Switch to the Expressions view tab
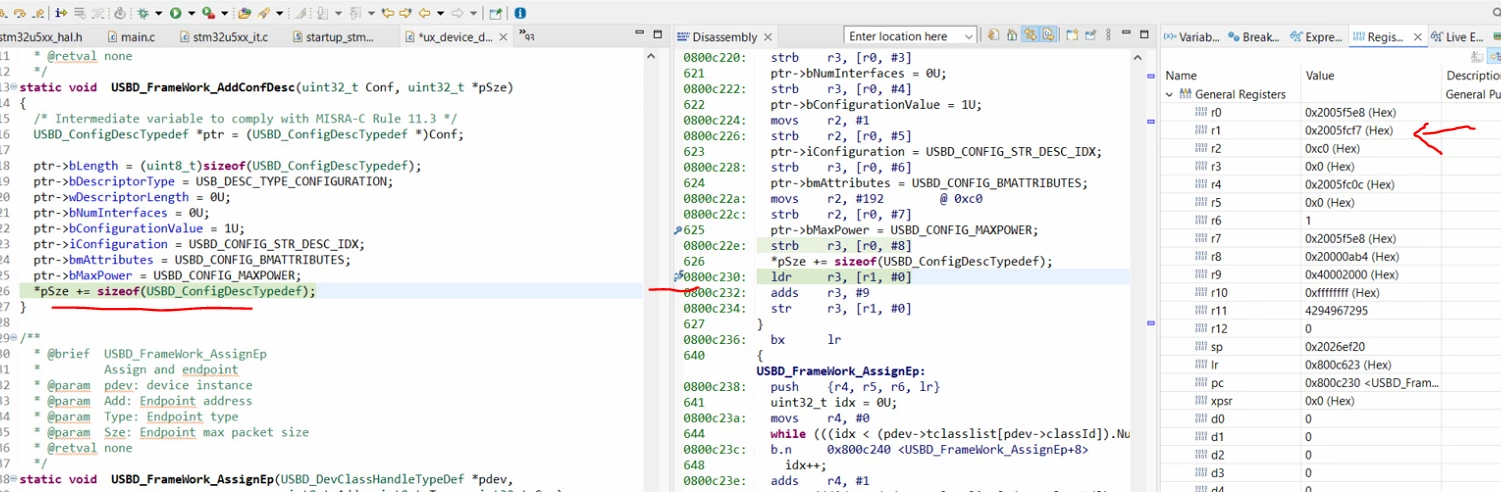Screen dimensions: 1501x492 (1315, 37)
